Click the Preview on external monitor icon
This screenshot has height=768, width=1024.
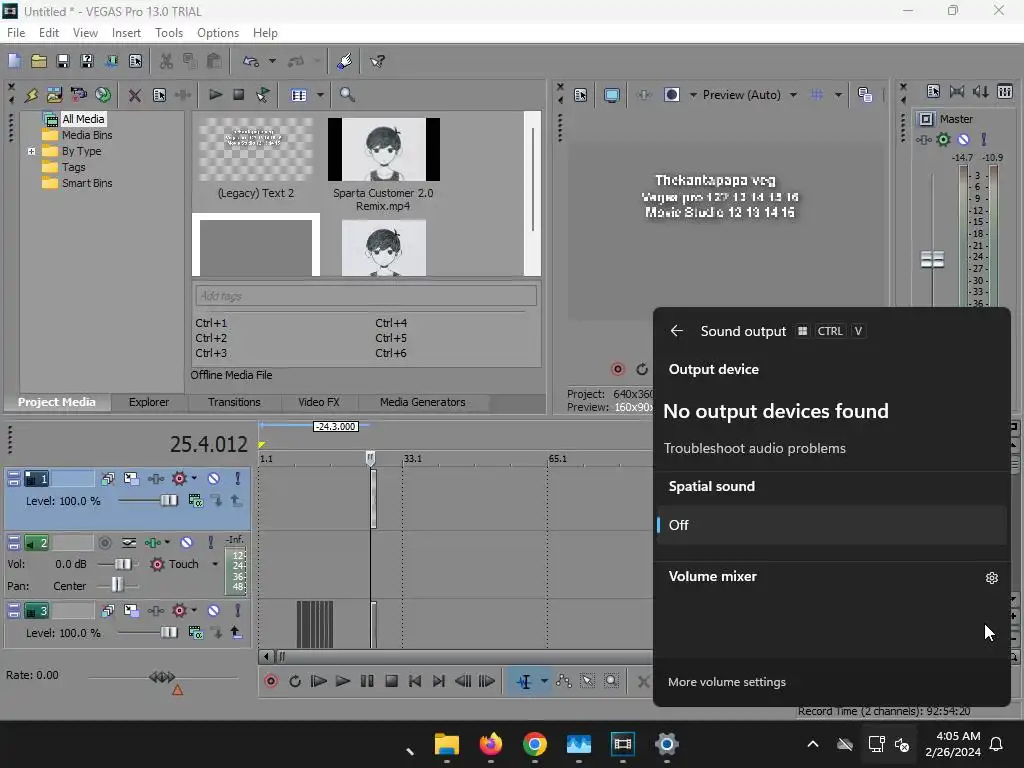coord(612,95)
